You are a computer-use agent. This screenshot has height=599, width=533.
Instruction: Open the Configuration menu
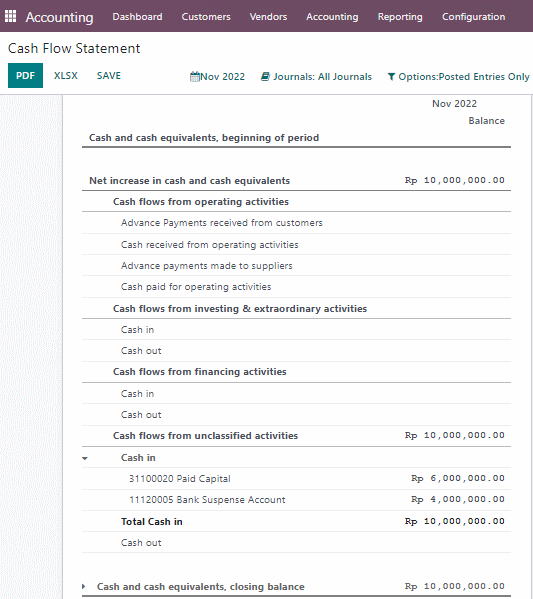coord(473,17)
